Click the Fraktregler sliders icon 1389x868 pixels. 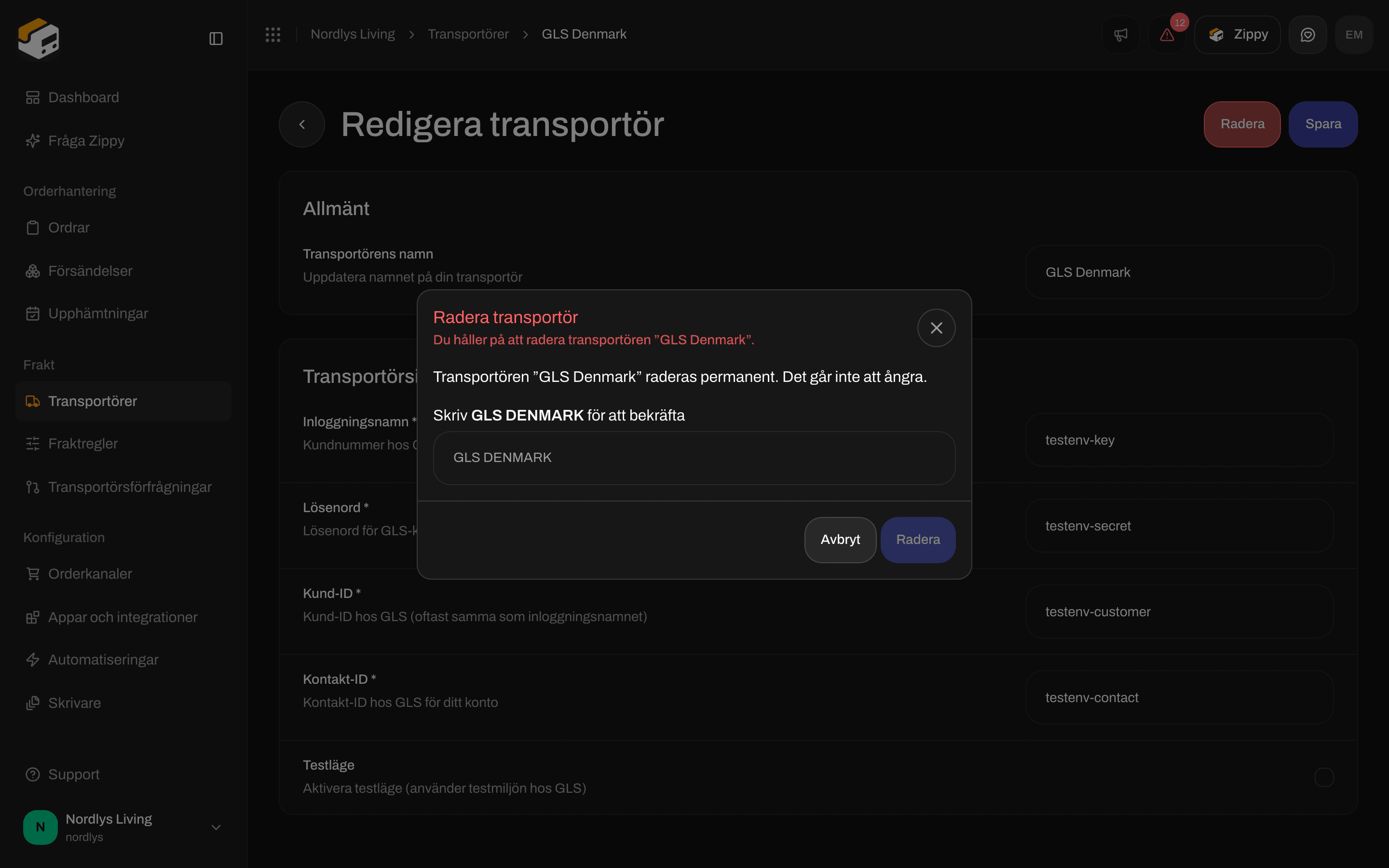point(33,444)
